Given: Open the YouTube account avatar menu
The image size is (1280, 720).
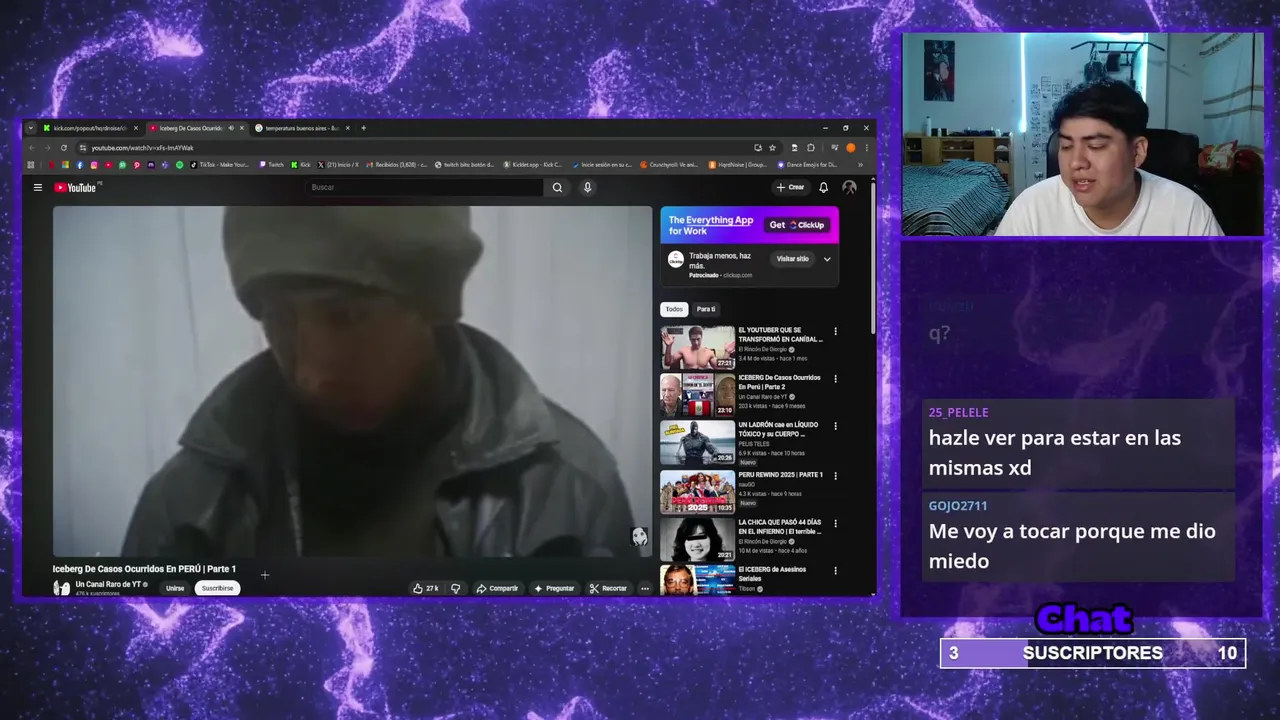Looking at the screenshot, I should 849,187.
